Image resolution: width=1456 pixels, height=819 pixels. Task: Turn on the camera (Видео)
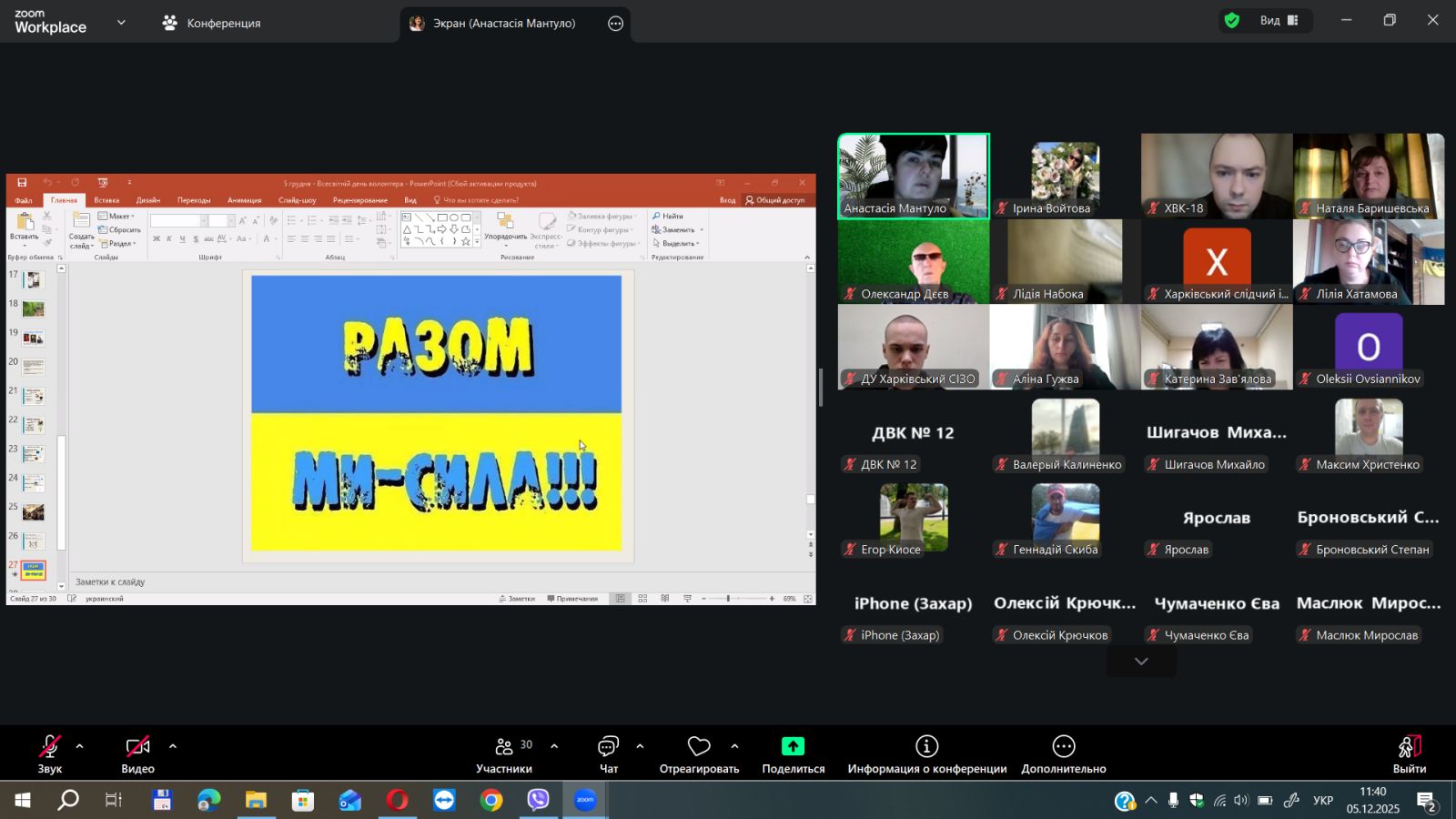[x=137, y=747]
